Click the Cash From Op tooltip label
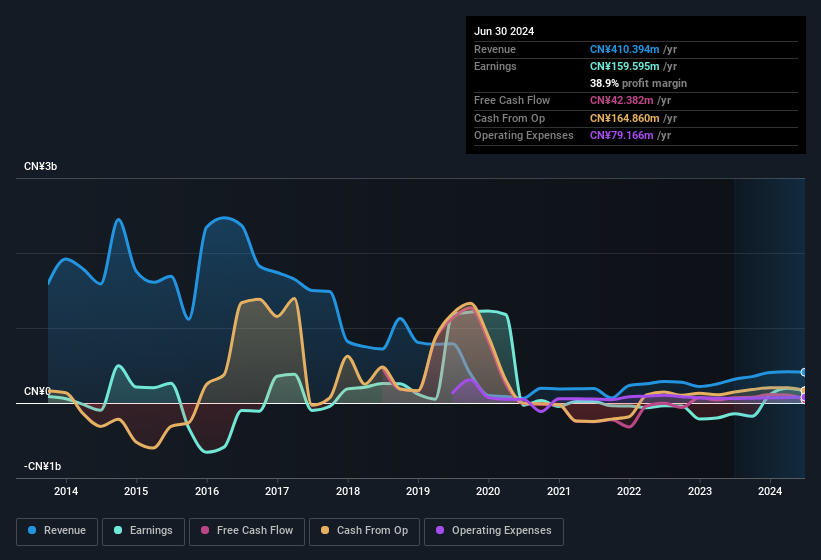The width and height of the screenshot is (821, 560). (509, 118)
